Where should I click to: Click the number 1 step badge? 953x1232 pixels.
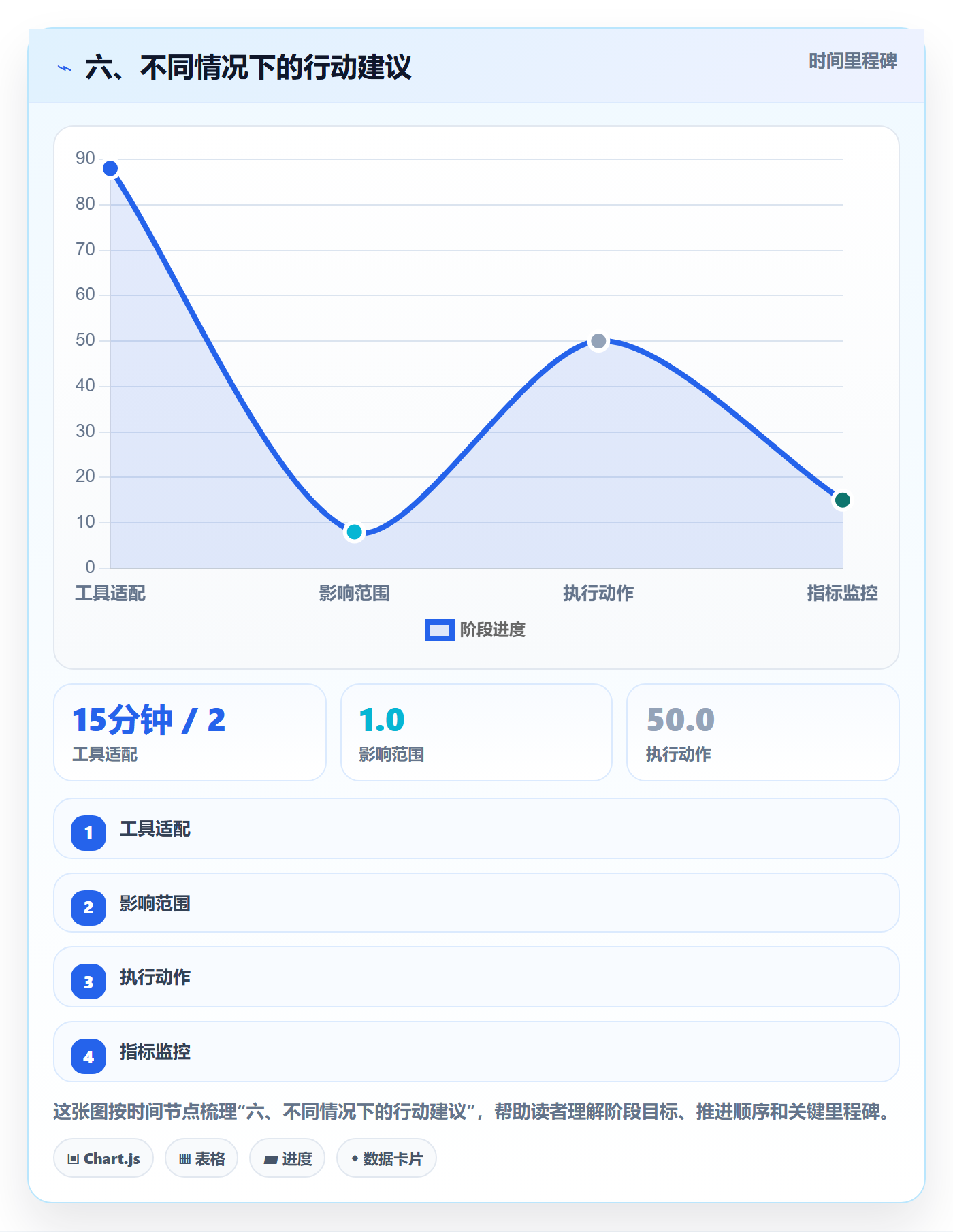point(88,833)
